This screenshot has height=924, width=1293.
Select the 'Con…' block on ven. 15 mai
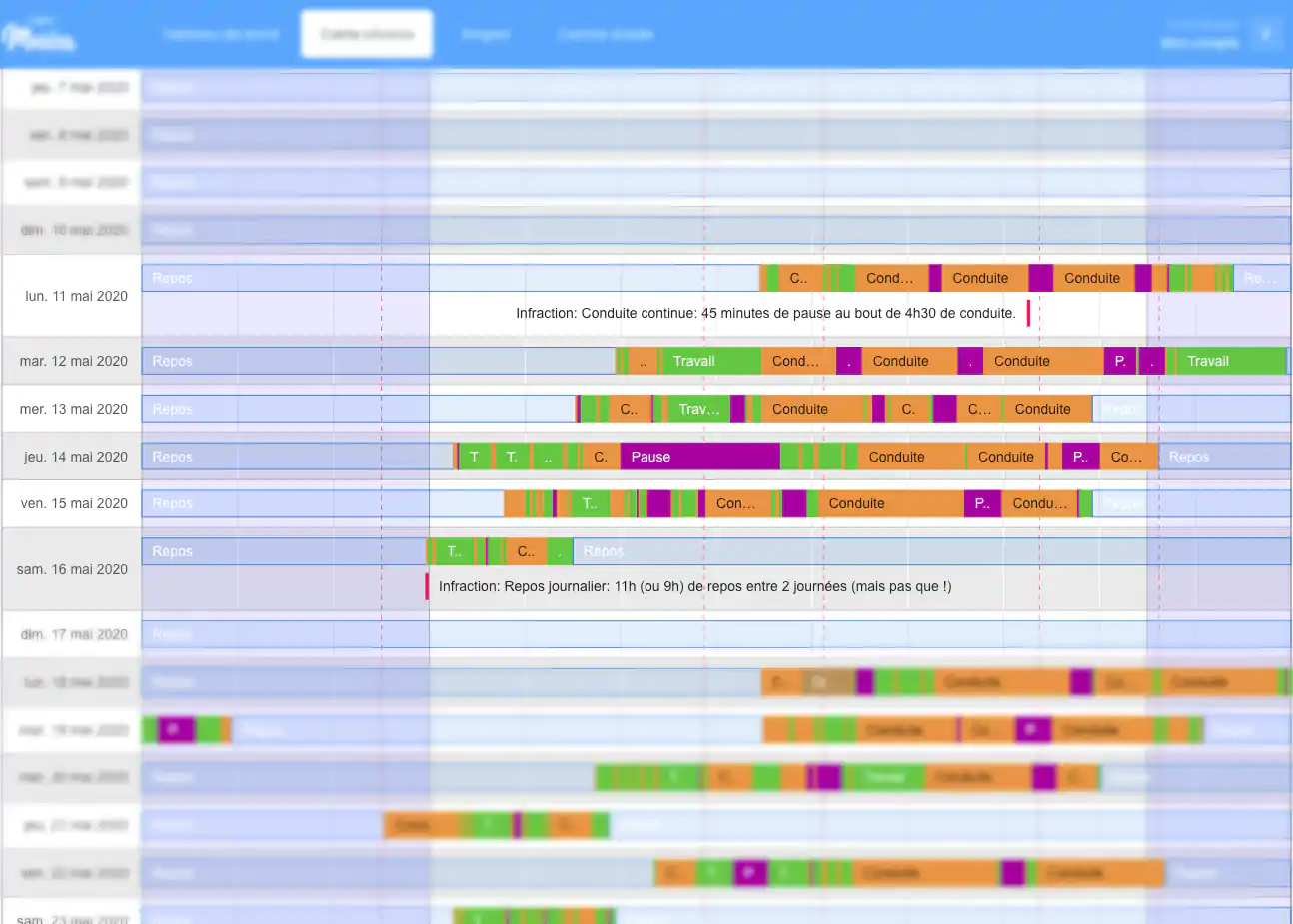tap(737, 503)
